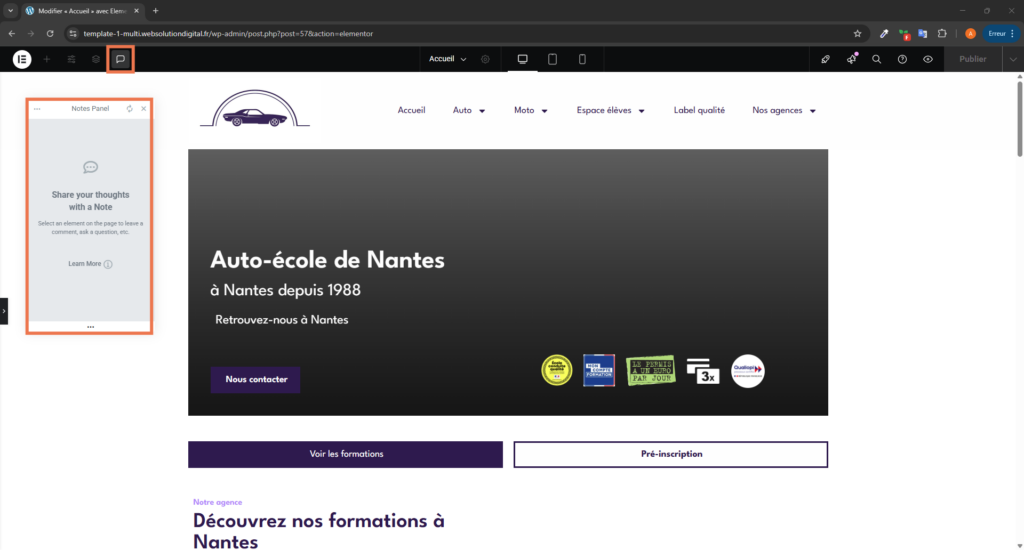This screenshot has width=1024, height=550.
Task: Open the site settings sliders icon
Action: point(71,59)
